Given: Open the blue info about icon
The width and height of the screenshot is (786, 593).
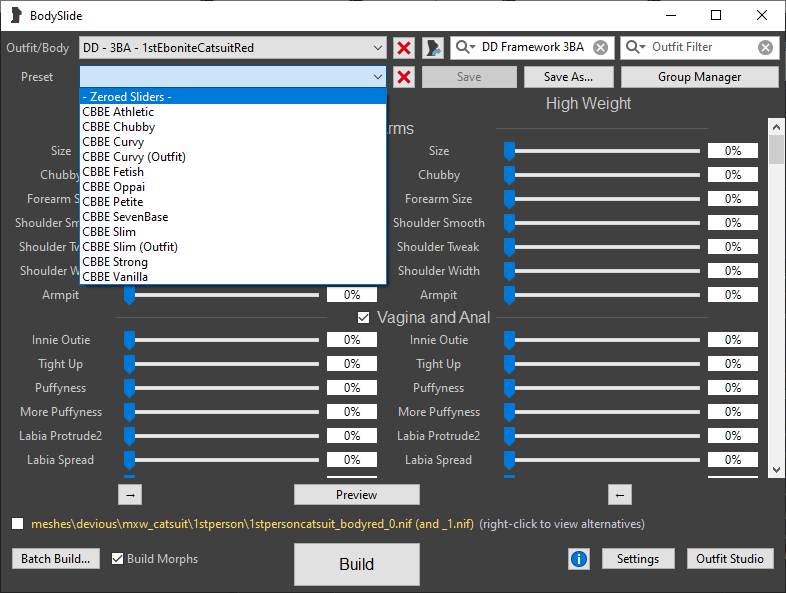Looking at the screenshot, I should point(578,558).
